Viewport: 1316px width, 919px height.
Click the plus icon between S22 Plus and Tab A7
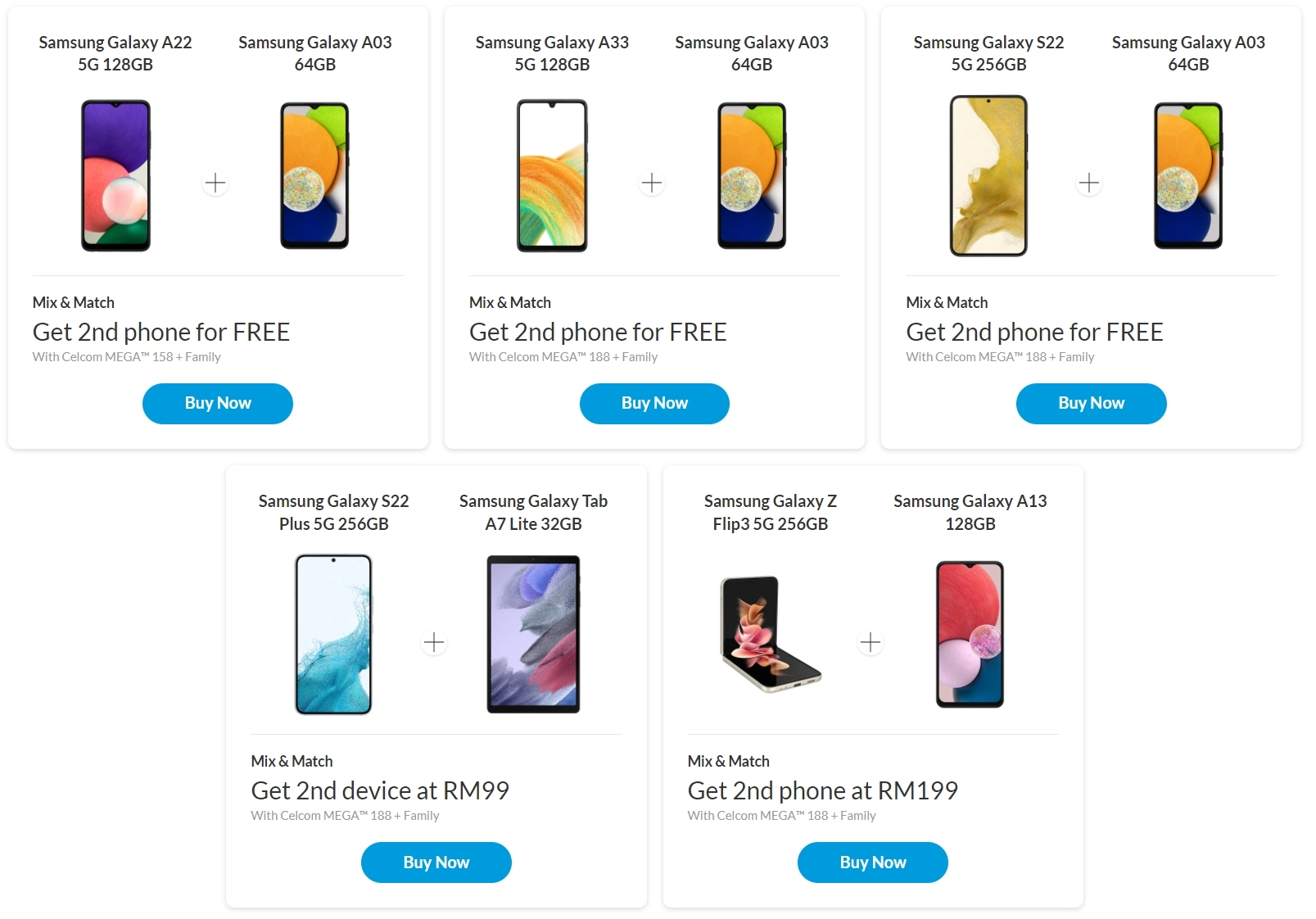point(435,642)
